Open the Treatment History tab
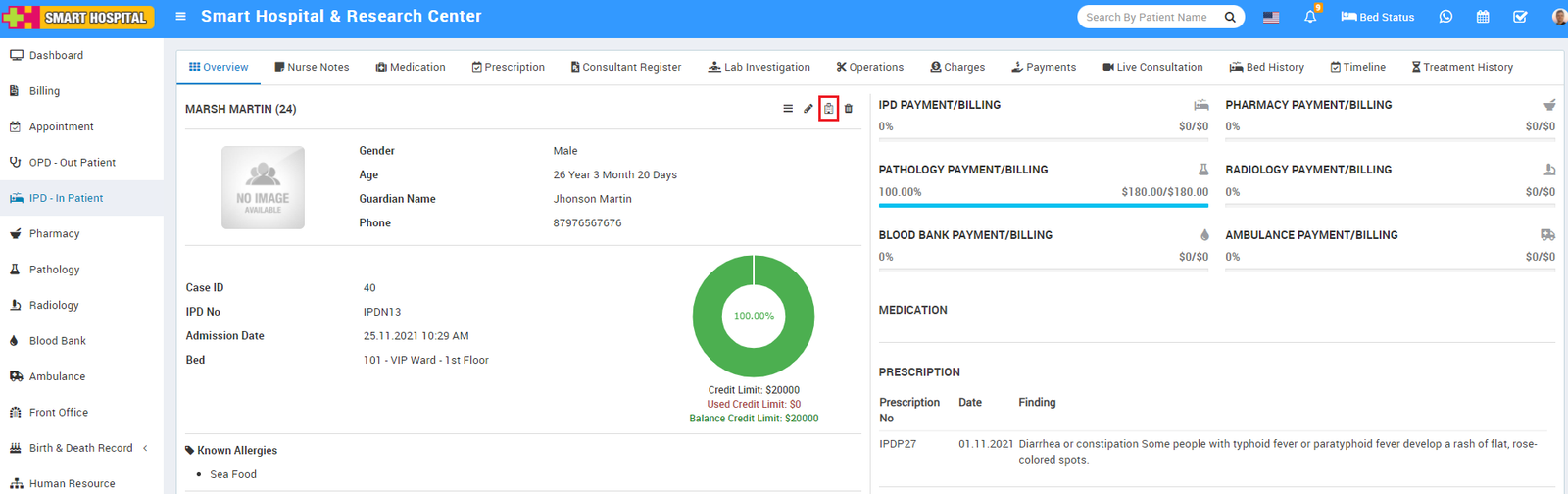Screen dimensions: 1568x494 [1462, 67]
